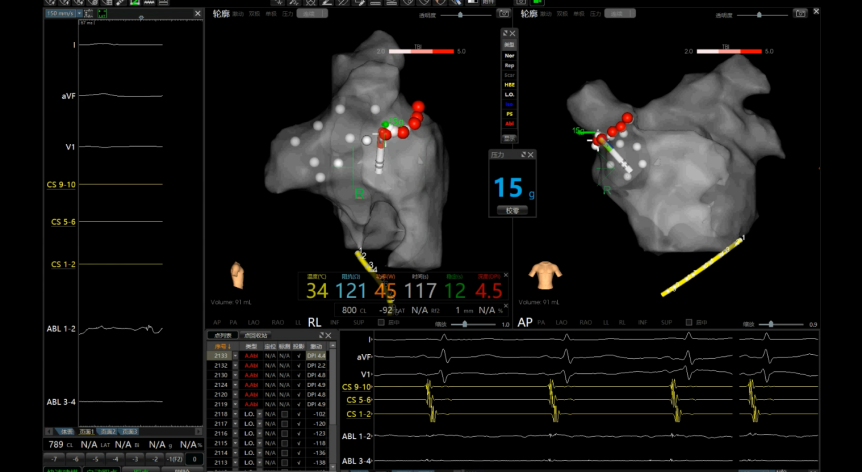Take snapshot of AP map view
Screen dimensions: 862x472
800,13
